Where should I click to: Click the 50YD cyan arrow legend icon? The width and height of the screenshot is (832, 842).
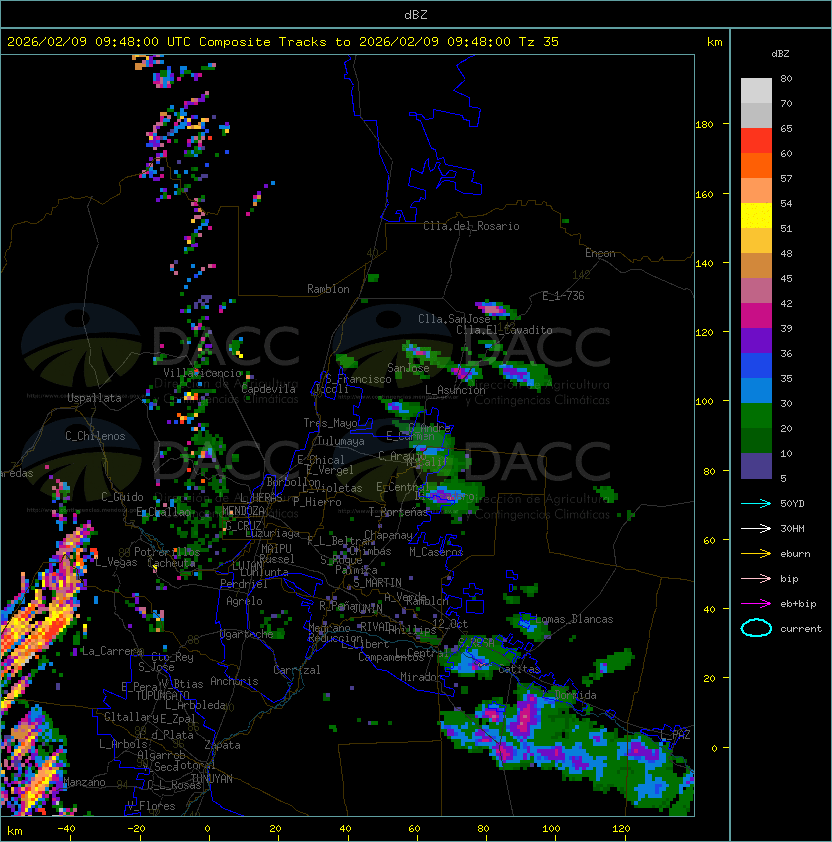(x=756, y=503)
